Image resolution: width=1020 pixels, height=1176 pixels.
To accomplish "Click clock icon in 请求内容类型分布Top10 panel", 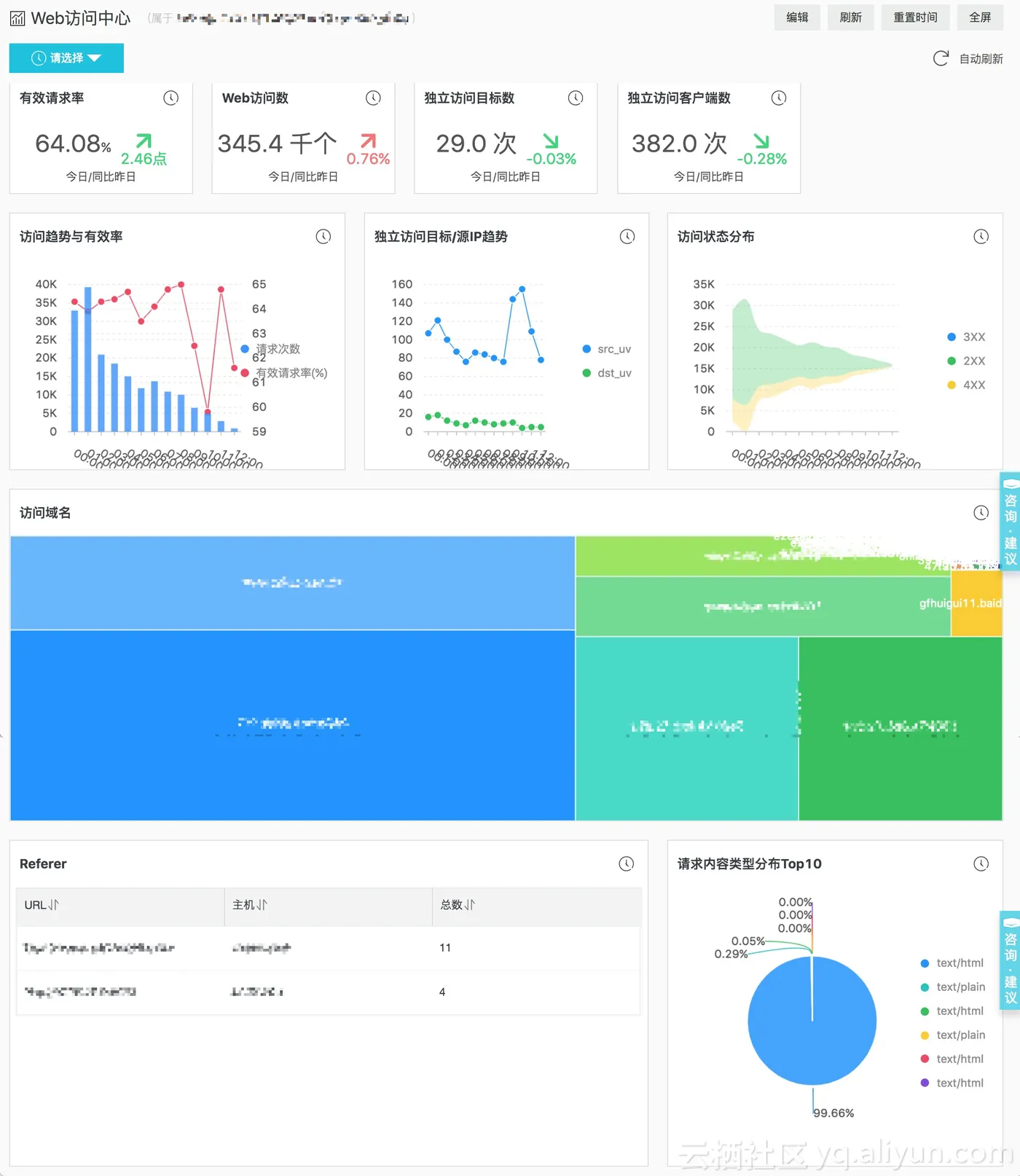I will (981, 863).
